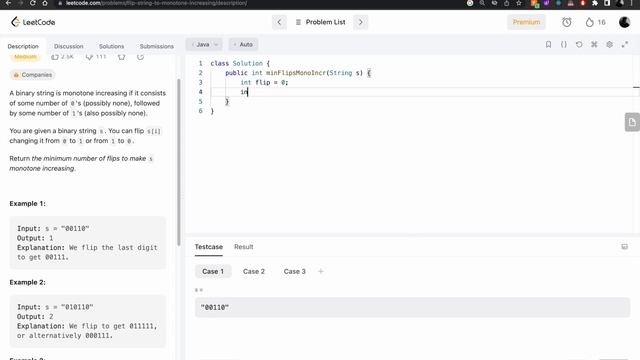Click the Example 1 code block
640x360 pixels.
[88, 243]
